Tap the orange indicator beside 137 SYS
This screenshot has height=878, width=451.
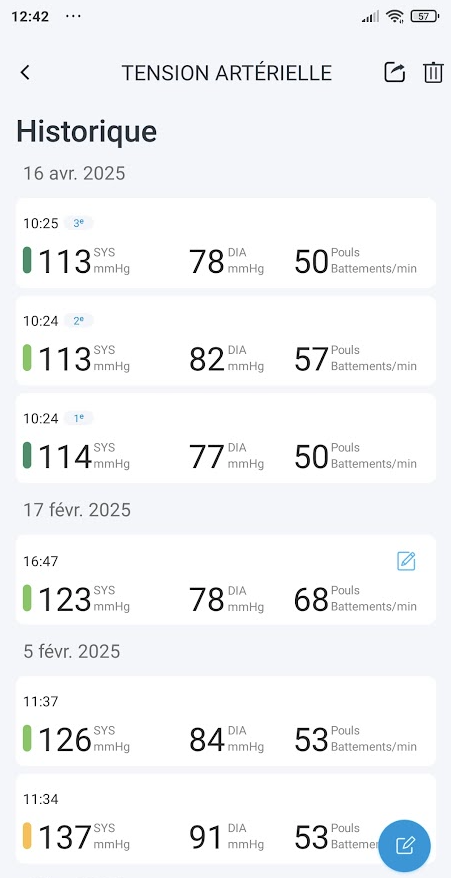(x=27, y=835)
